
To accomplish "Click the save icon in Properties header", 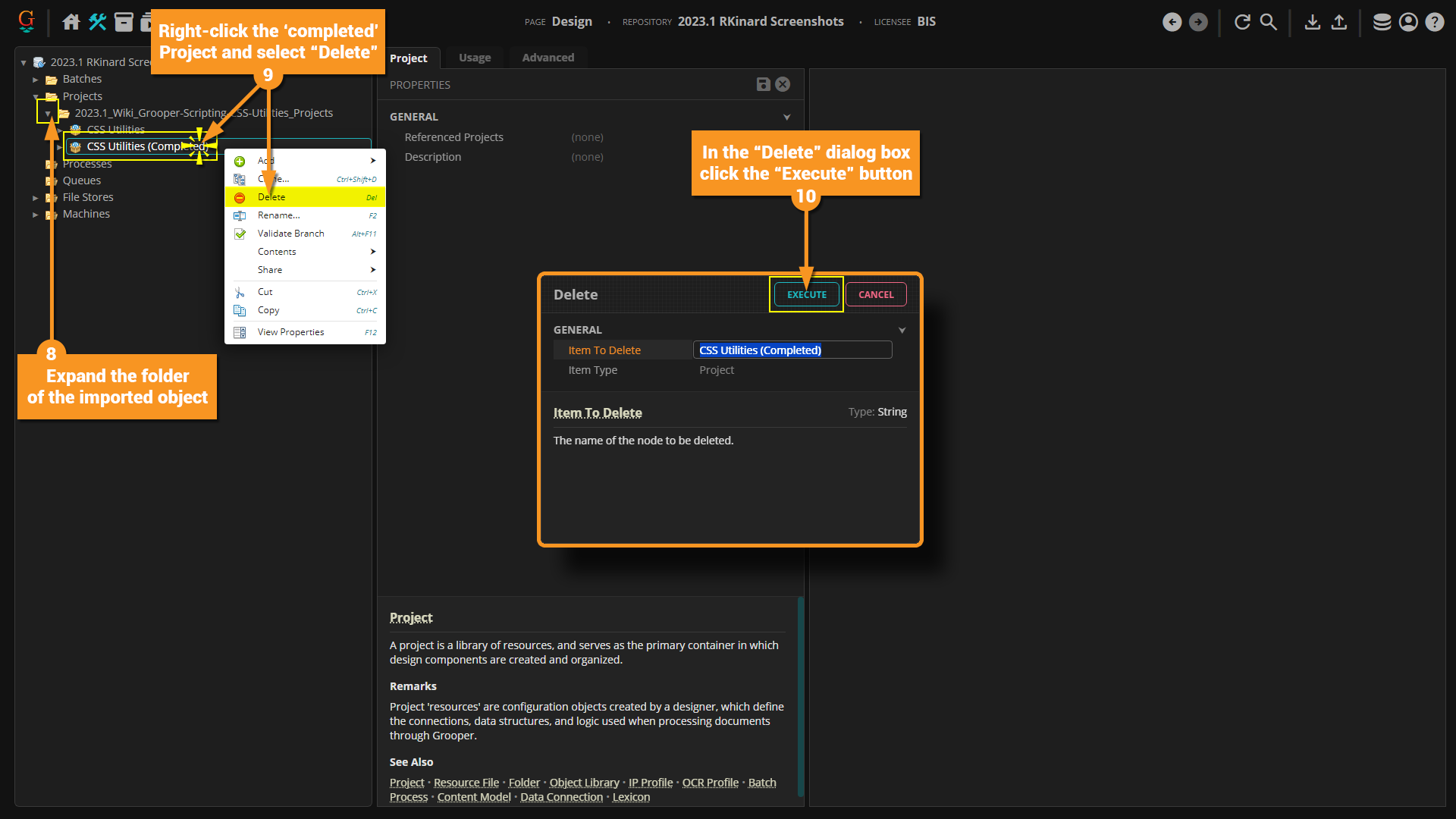I will pyautogui.click(x=764, y=84).
